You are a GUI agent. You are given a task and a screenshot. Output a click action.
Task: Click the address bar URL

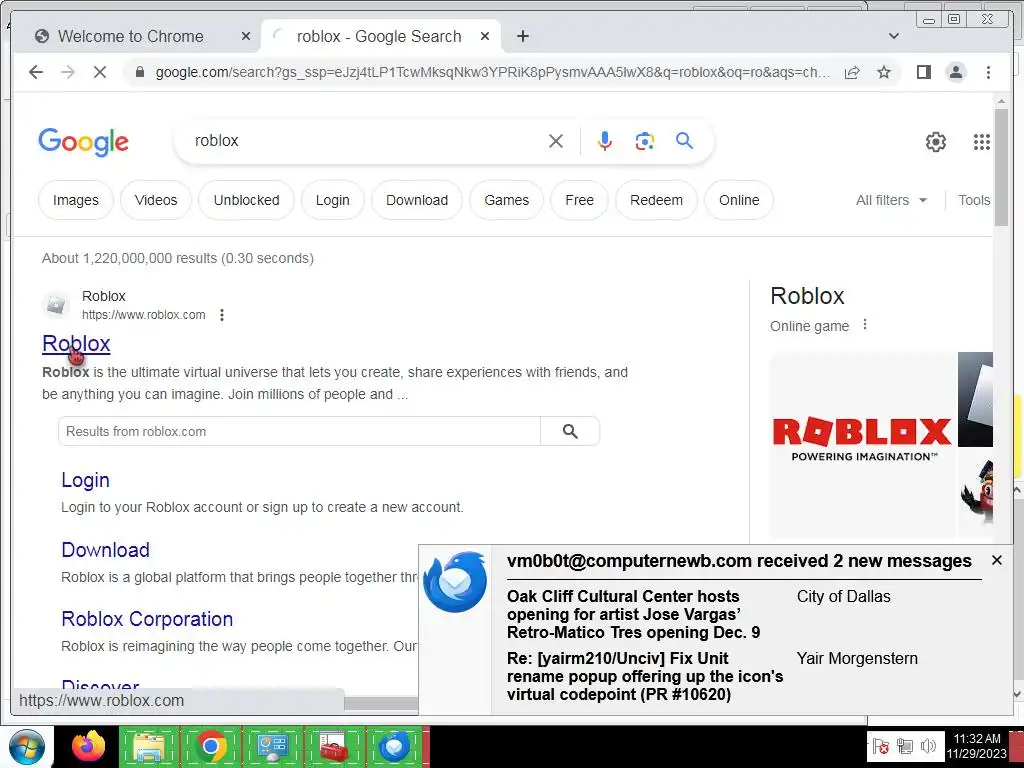[x=492, y=72]
